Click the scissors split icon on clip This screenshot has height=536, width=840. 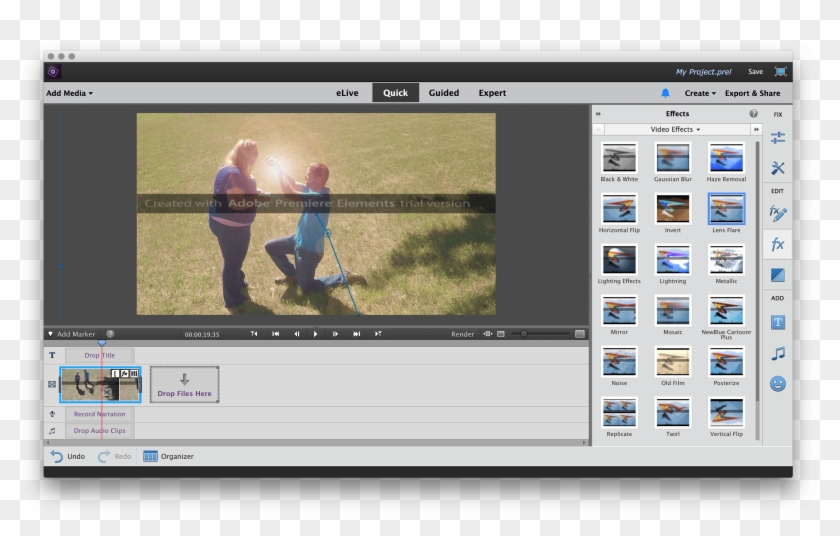[x=107, y=393]
